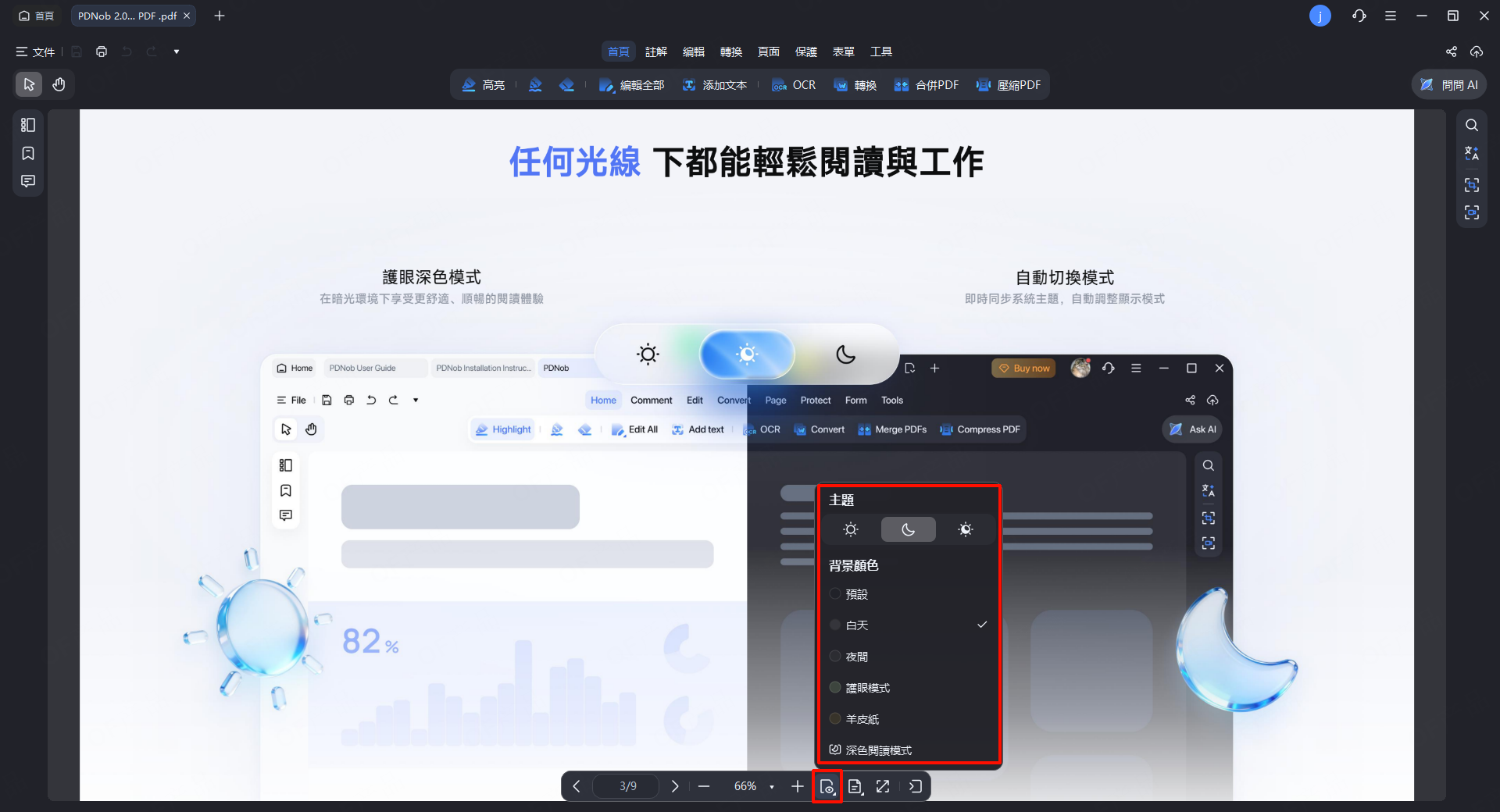Switch to the 表單 ribbon tab
1500x812 pixels.
[x=844, y=52]
